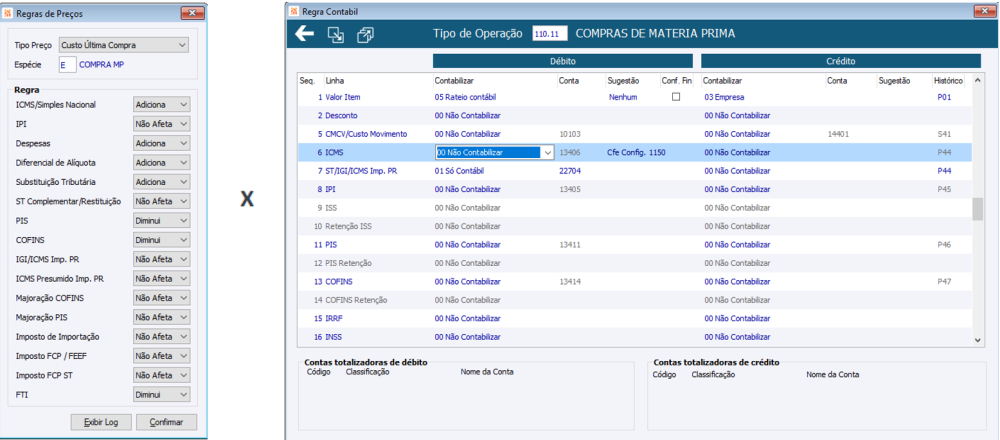Image resolution: width=1000 pixels, height=440 pixels.
Task: Open the FTI rule dropdown
Action: point(161,395)
